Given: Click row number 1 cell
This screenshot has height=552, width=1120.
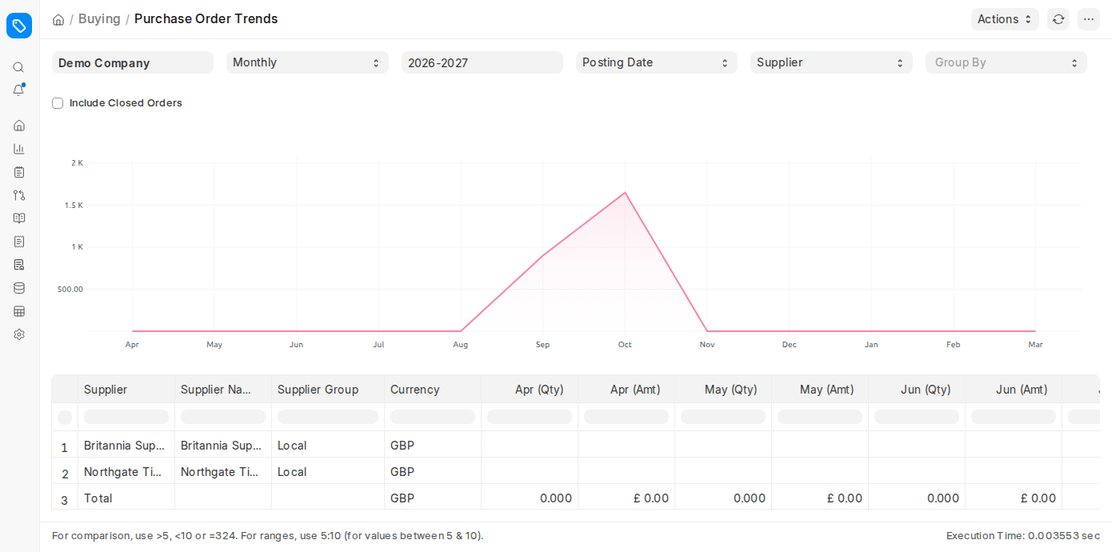Looking at the screenshot, I should (x=65, y=447).
